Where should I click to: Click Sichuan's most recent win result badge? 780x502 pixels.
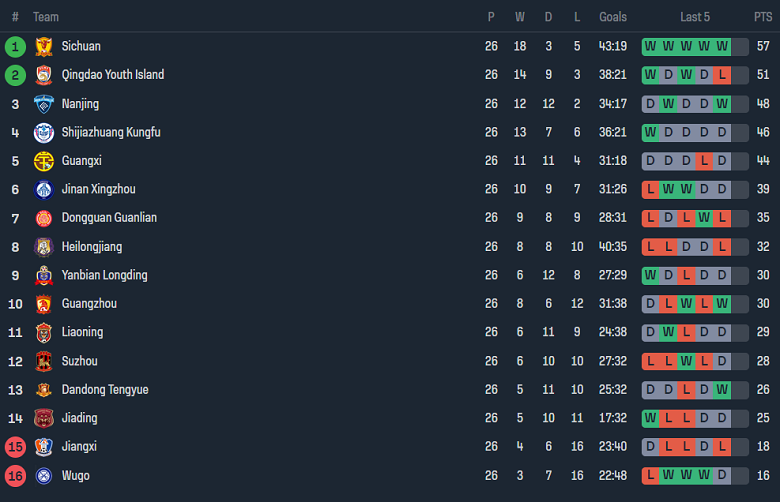(x=723, y=46)
